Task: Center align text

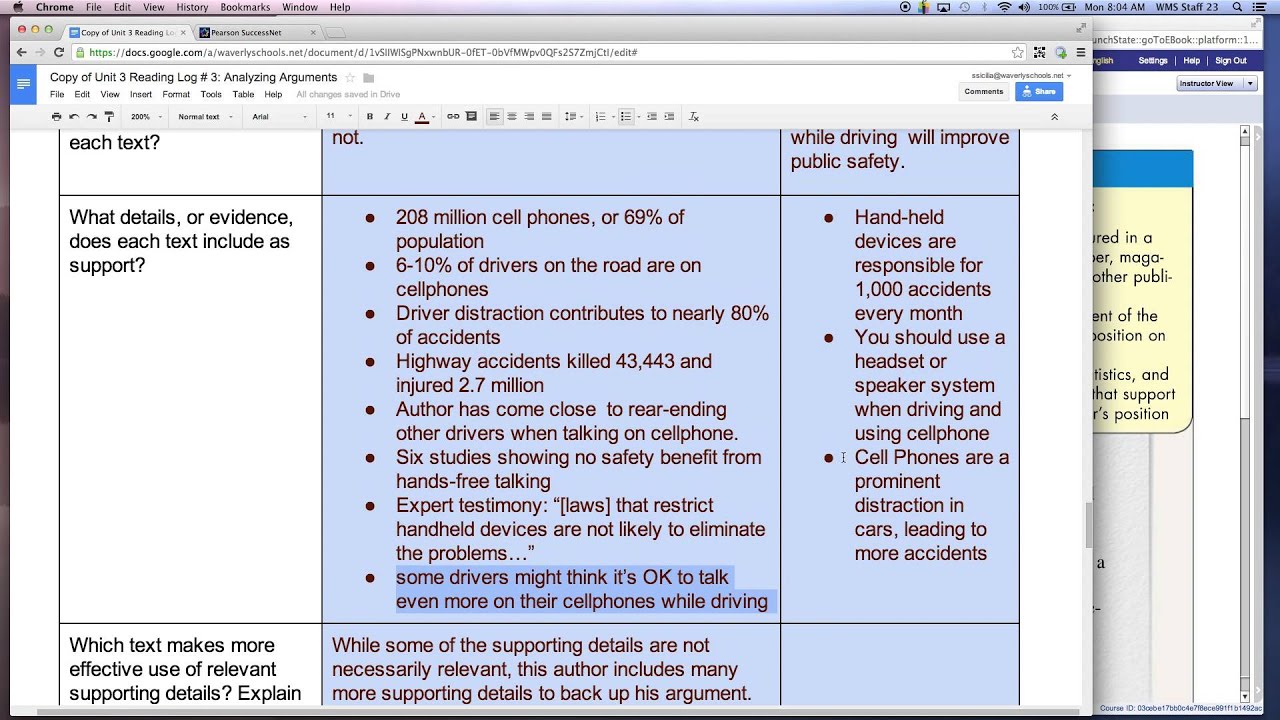Action: 512,117
